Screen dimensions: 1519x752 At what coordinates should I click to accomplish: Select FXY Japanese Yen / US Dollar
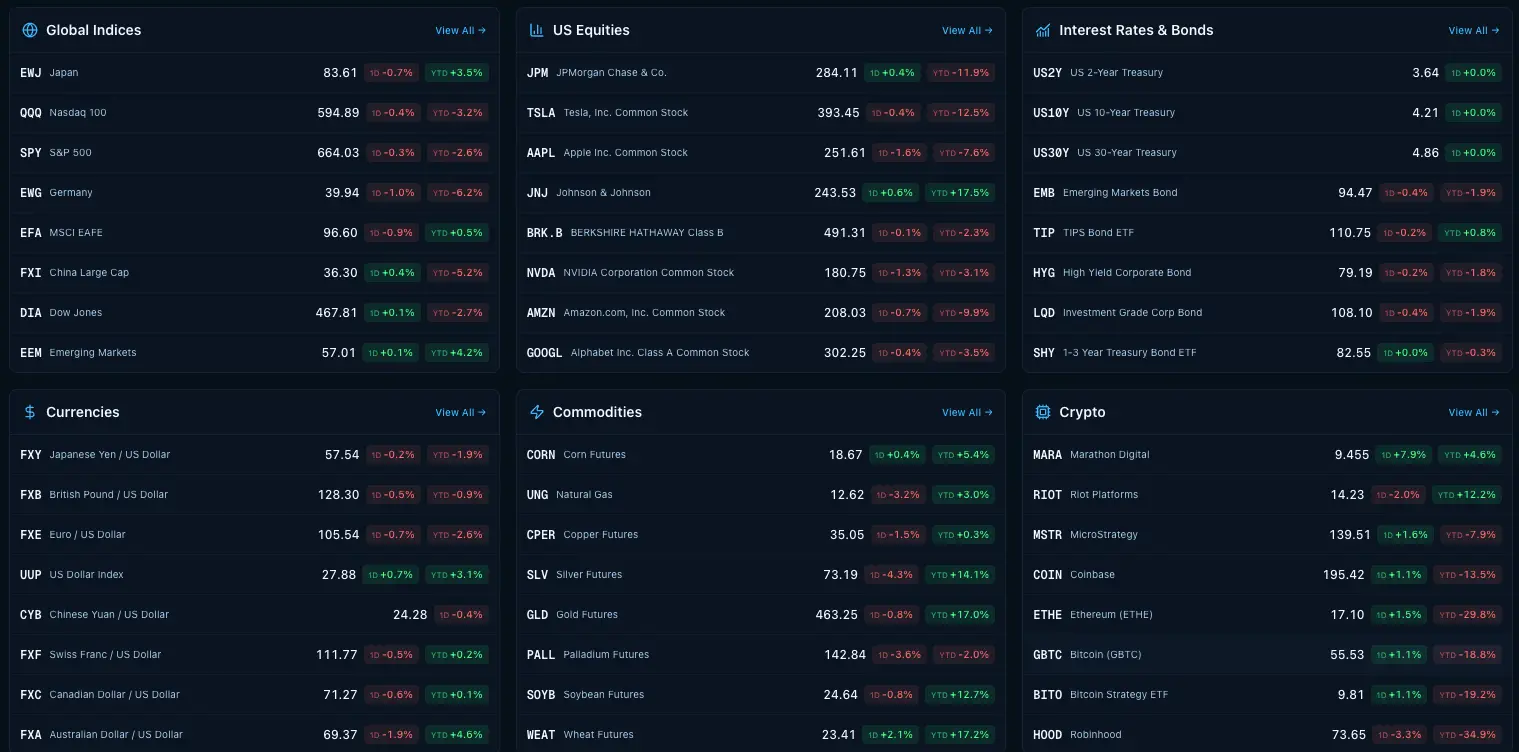pyautogui.click(x=254, y=455)
